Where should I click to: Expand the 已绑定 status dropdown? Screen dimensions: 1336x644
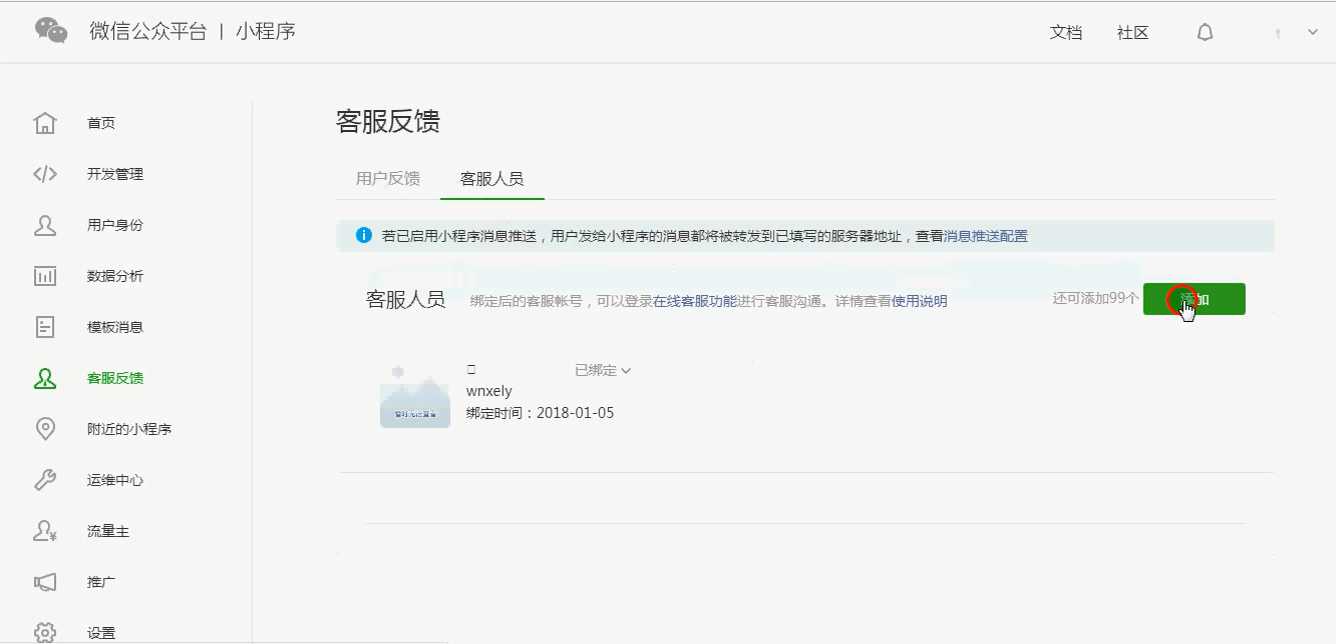click(x=603, y=370)
